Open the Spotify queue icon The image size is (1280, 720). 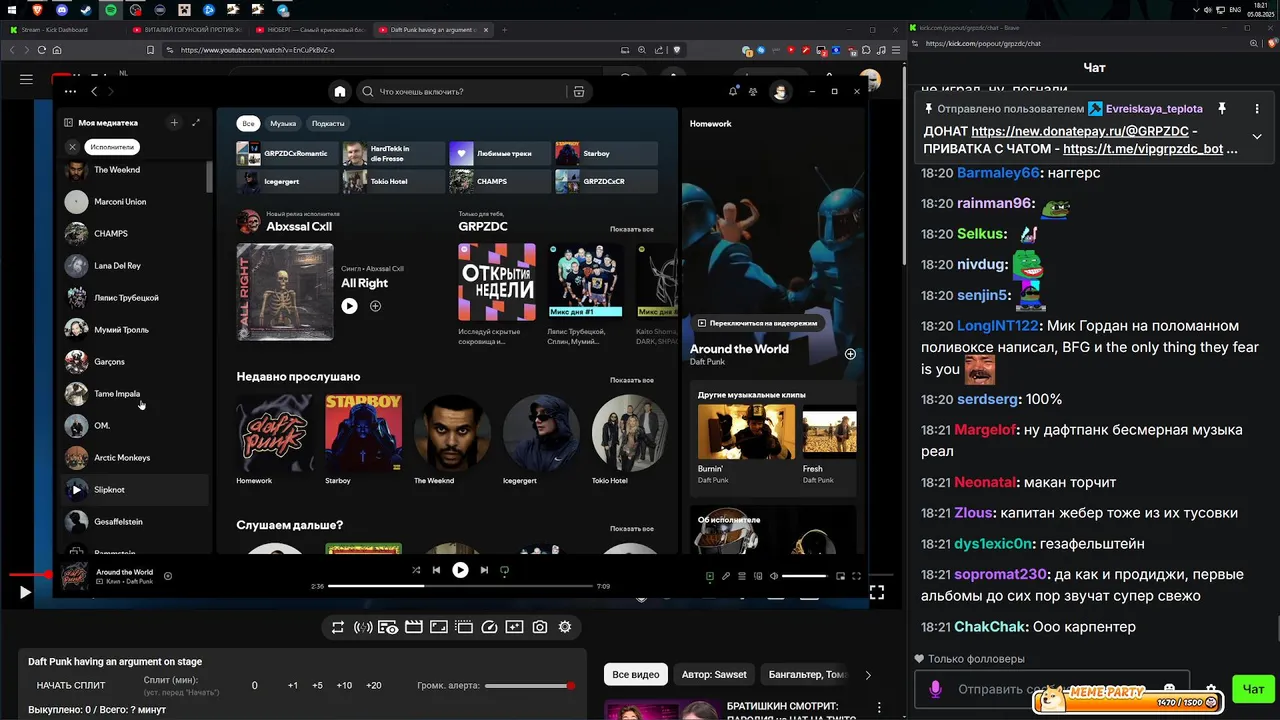(x=742, y=576)
